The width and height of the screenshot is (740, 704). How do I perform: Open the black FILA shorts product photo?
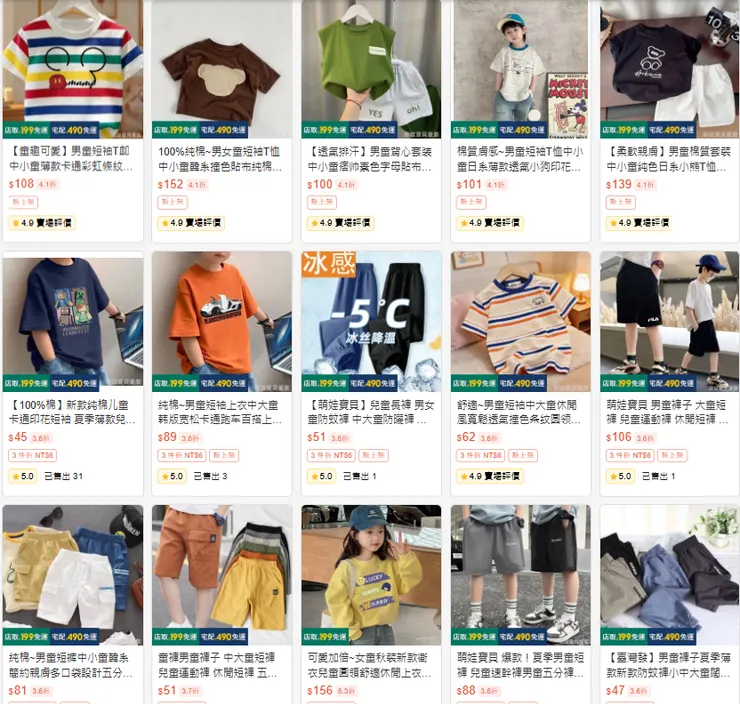[670, 321]
